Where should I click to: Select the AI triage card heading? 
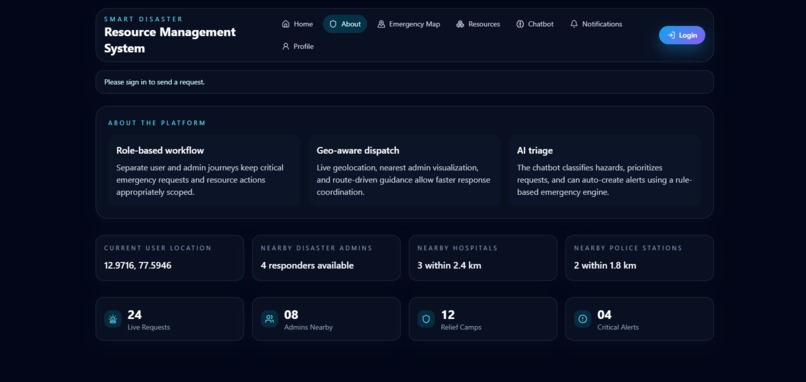click(x=535, y=151)
